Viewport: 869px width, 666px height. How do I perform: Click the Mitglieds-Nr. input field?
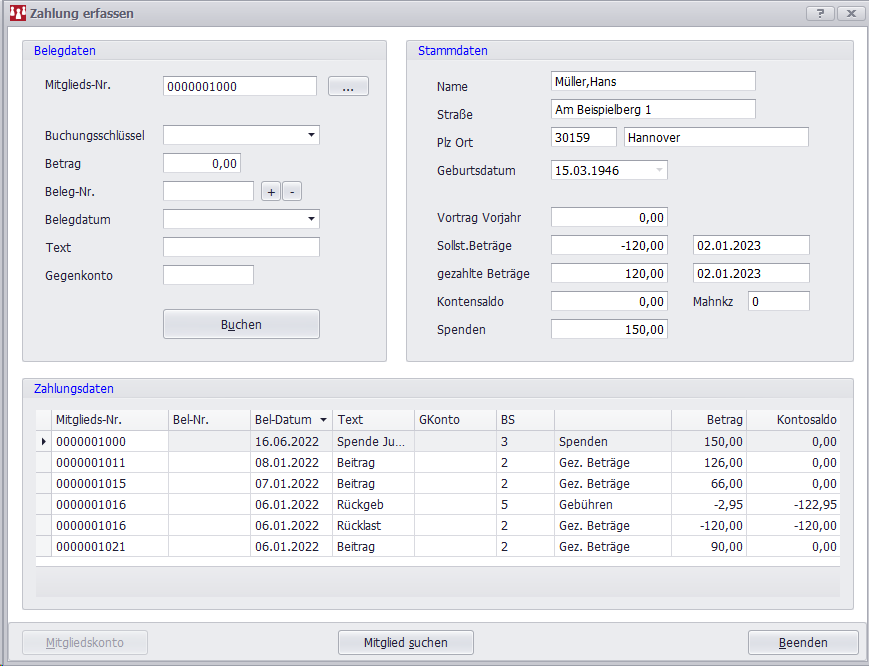(239, 87)
